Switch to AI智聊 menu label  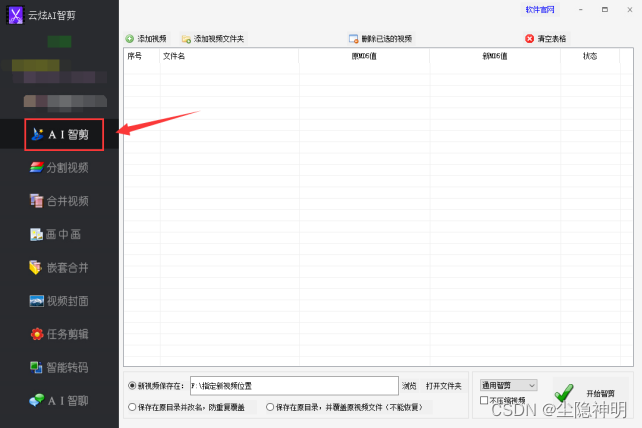pos(68,401)
